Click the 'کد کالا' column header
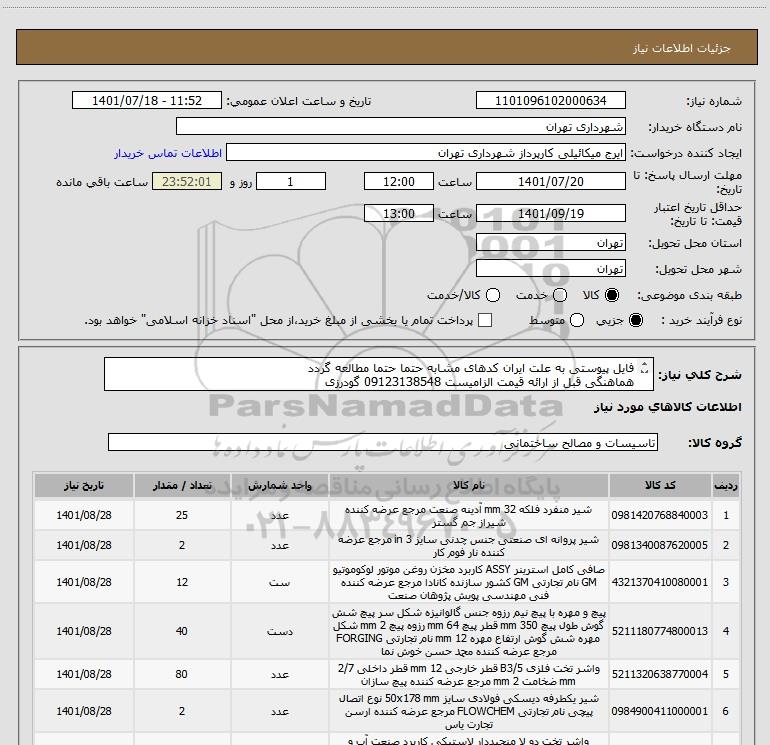Screen dimensions: 770x745 pos(660,486)
